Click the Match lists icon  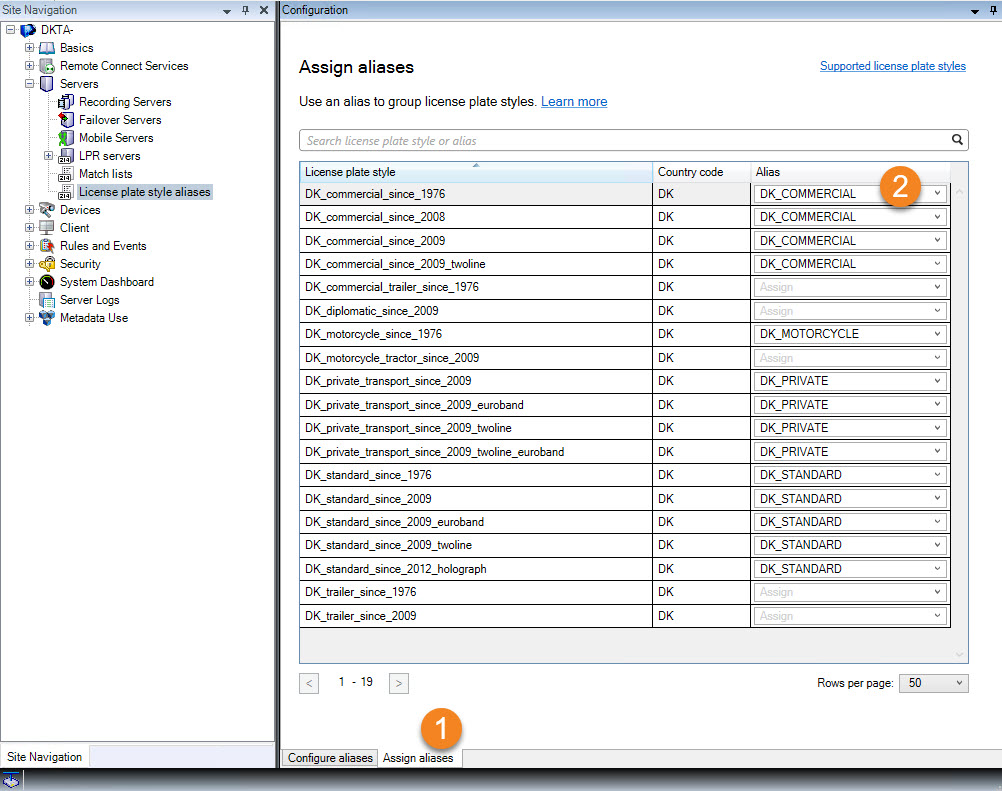[x=67, y=174]
